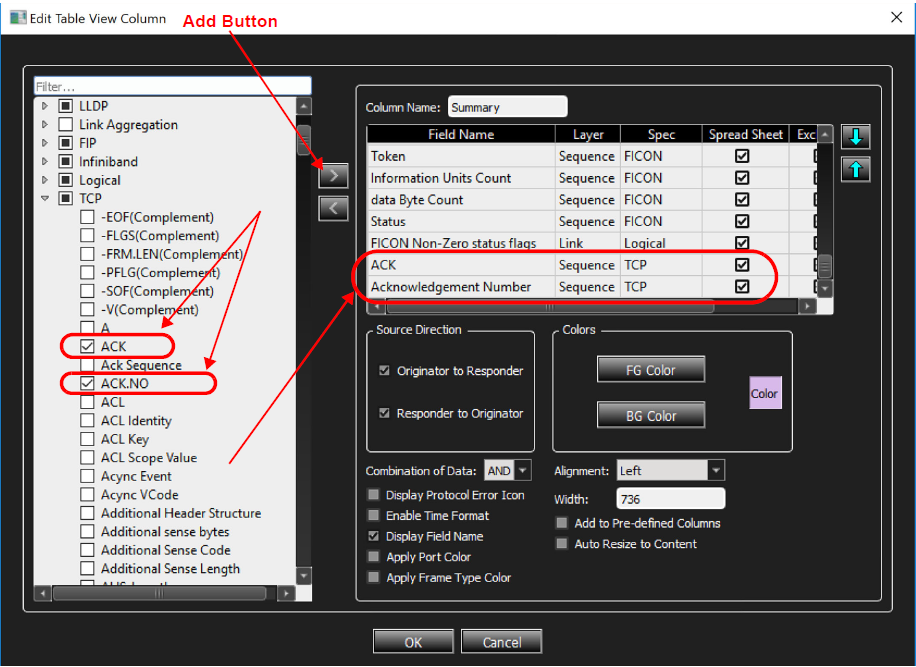Click tree list horizontal scroll right arrow
The height and width of the screenshot is (667, 916).
[286, 593]
